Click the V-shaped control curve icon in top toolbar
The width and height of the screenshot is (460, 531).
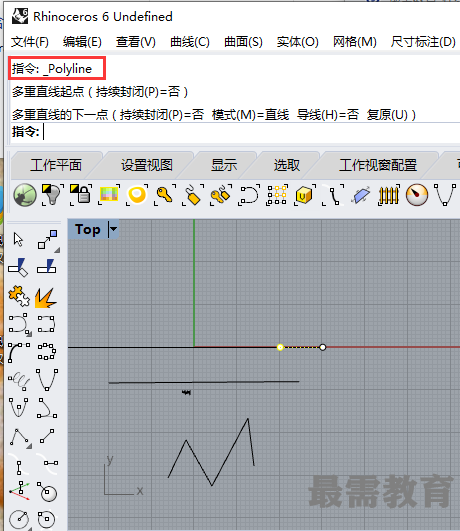click(445, 195)
